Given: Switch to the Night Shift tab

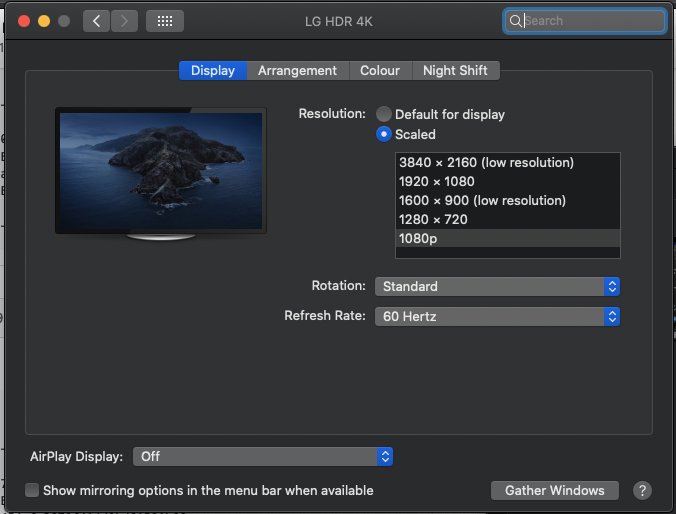Looking at the screenshot, I should coord(455,70).
